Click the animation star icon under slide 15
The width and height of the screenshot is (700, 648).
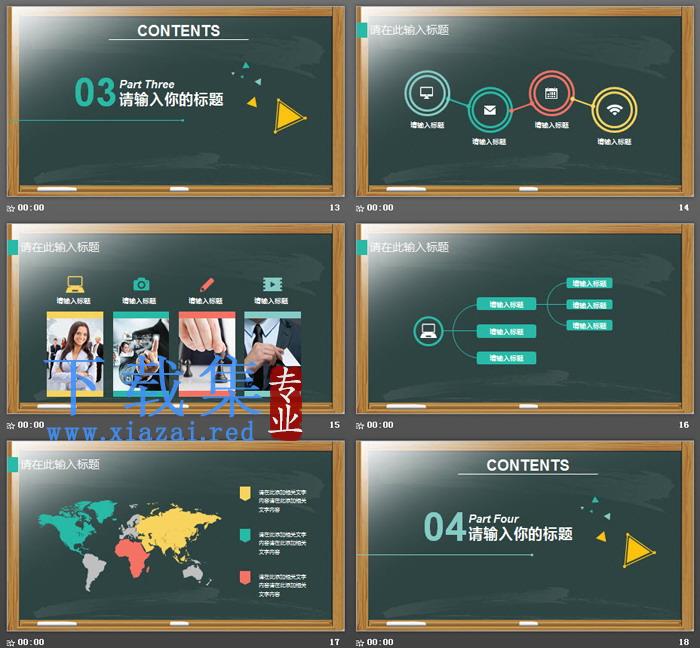click(11, 426)
